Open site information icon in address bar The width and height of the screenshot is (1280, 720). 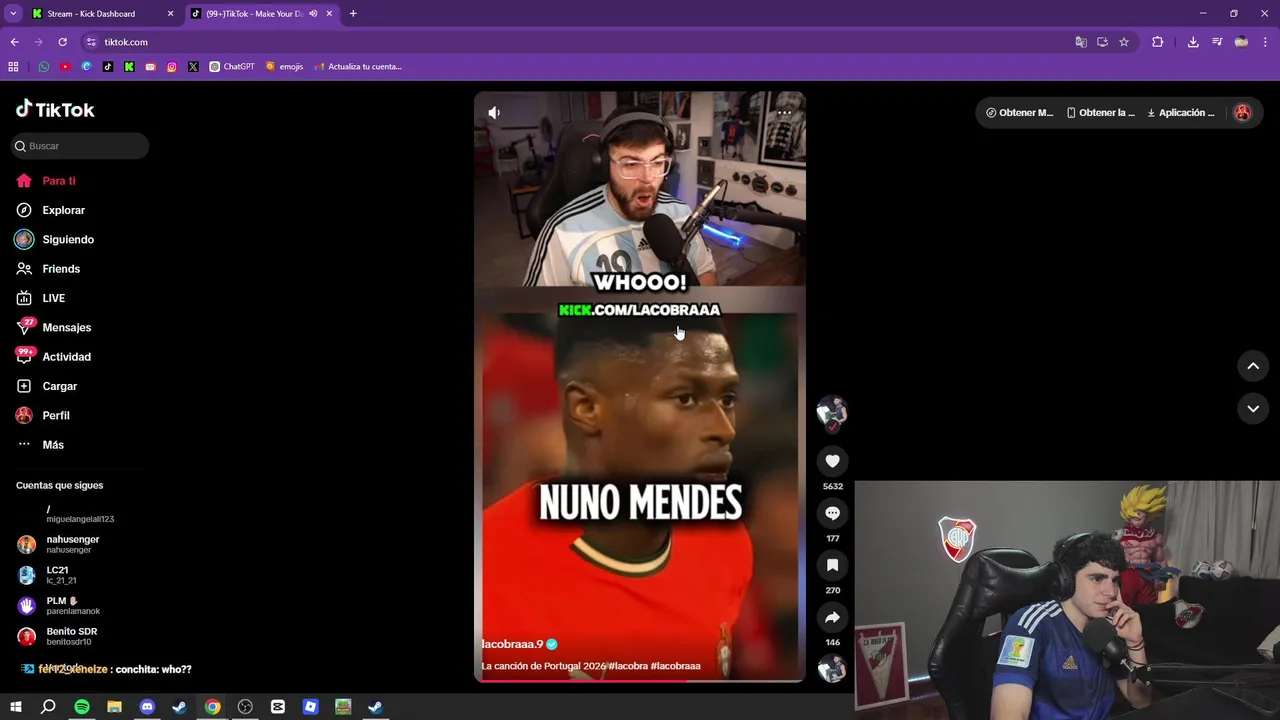click(91, 42)
